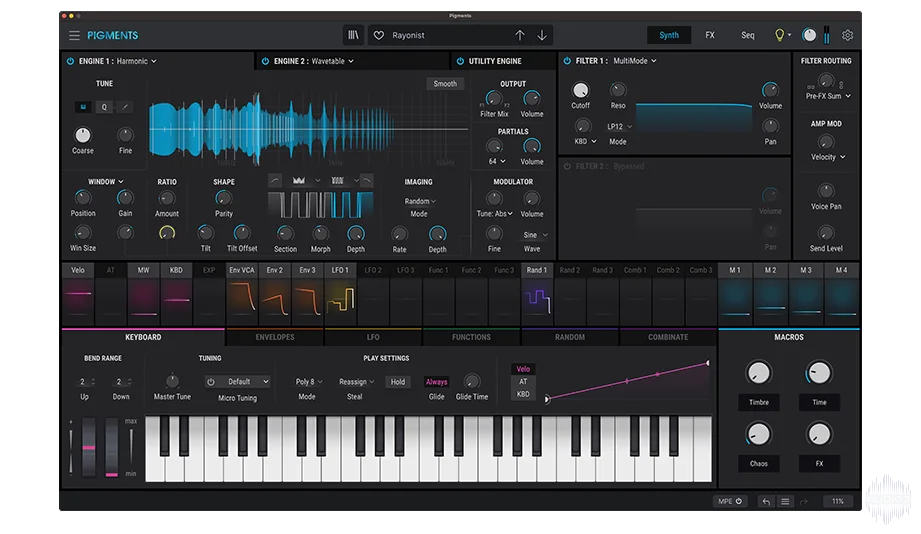Screen dimensions: 921x534
Task: Click the mod wheel strip
Action: click(112, 447)
